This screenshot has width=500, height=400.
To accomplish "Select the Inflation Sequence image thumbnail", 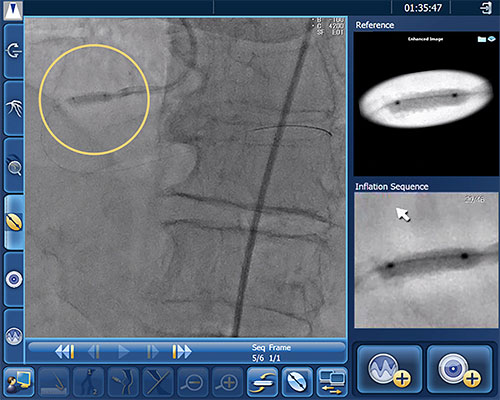I will [x=426, y=260].
